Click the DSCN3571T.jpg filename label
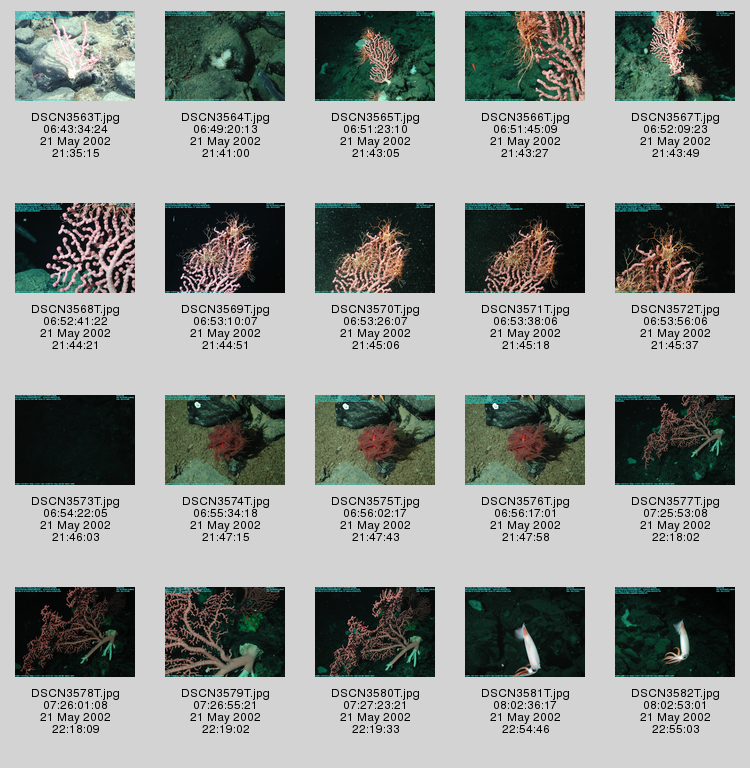 525,310
